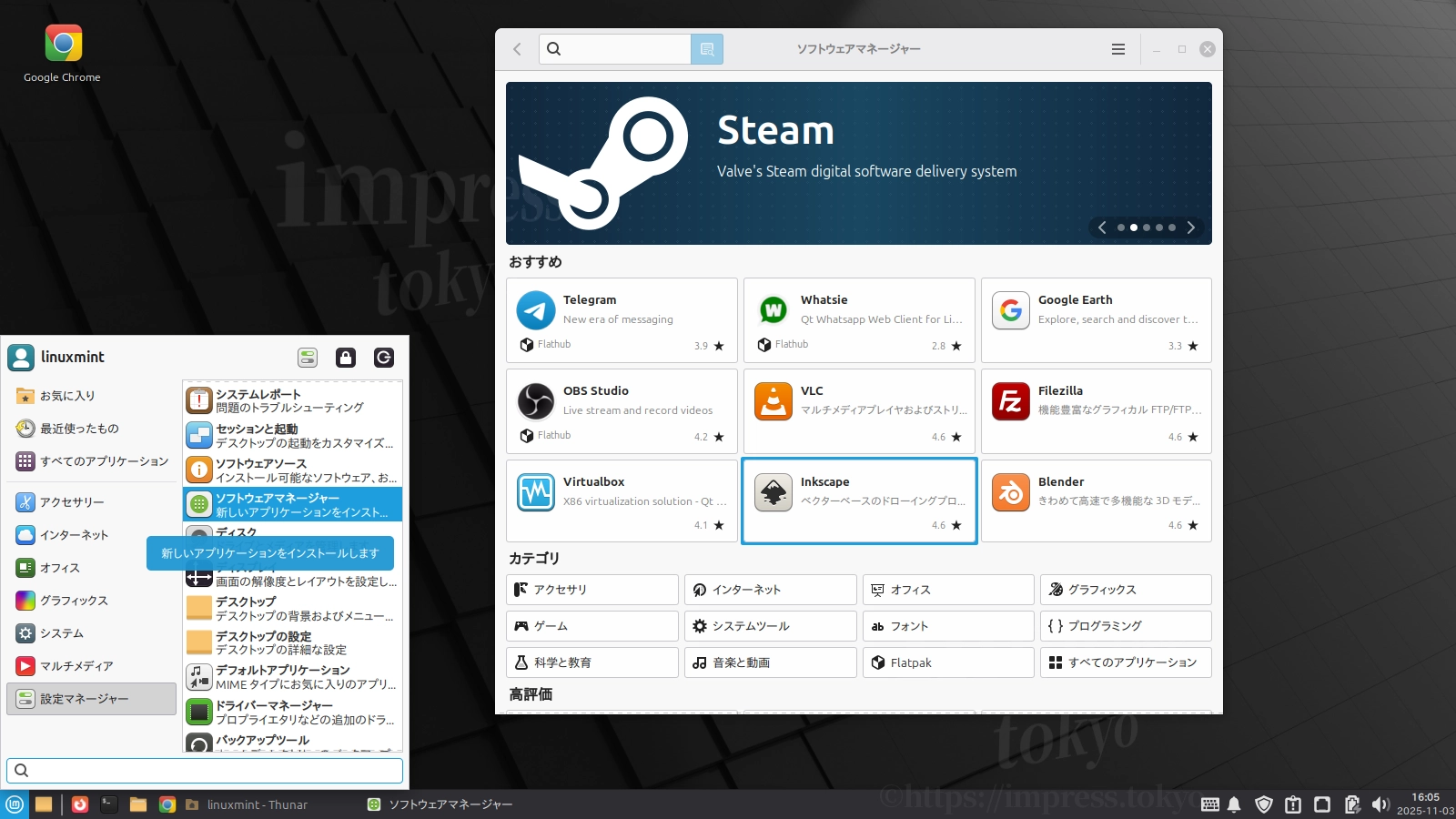The width and height of the screenshot is (1456, 819).
Task: Click the Software Manager search field
Action: [x=615, y=49]
